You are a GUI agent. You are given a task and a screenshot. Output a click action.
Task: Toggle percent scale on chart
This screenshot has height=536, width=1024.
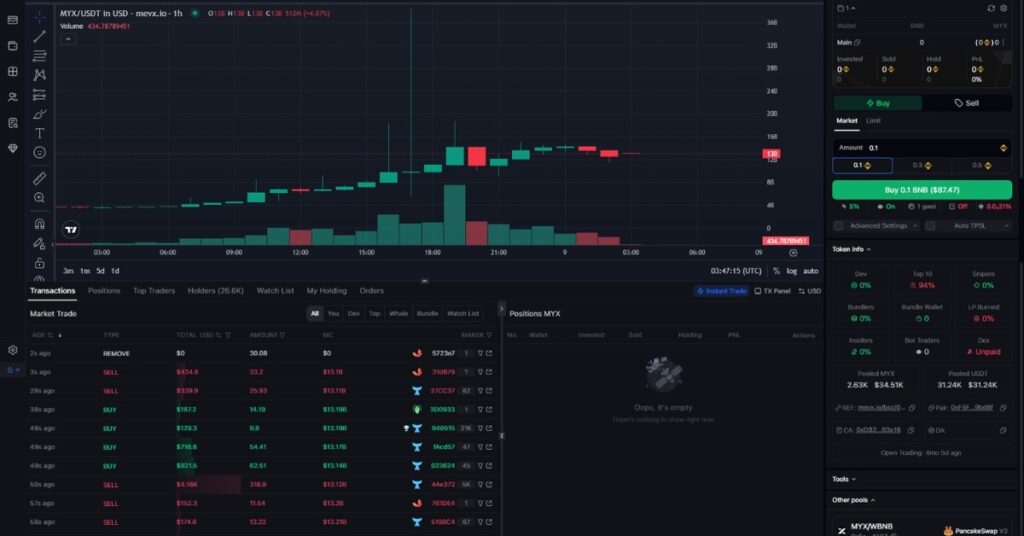776,271
